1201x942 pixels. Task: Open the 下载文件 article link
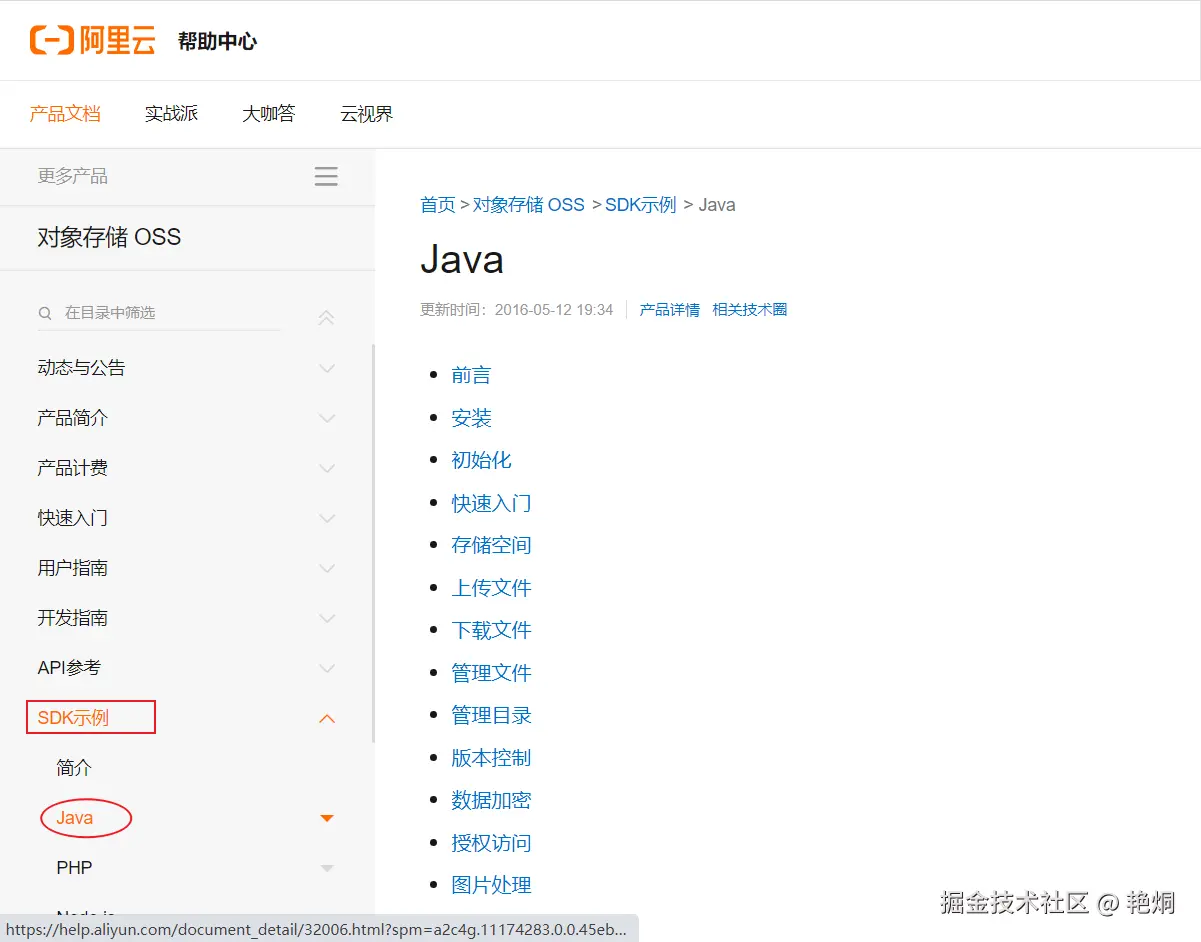click(491, 630)
